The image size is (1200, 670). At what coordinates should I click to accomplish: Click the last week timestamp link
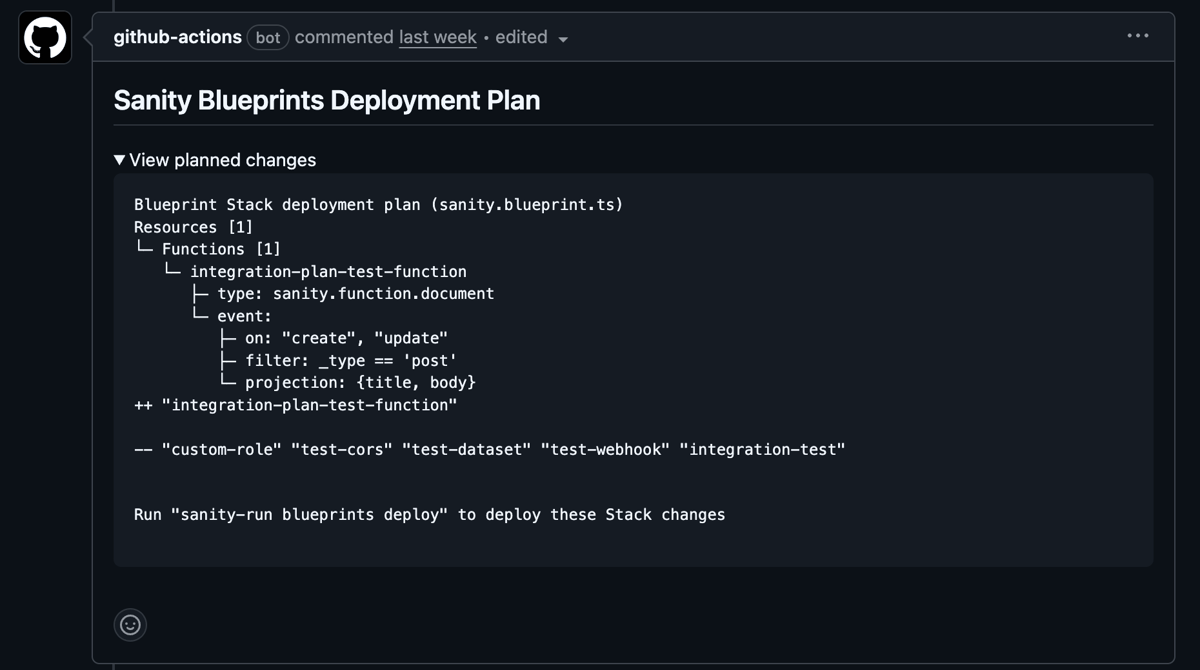(x=438, y=37)
